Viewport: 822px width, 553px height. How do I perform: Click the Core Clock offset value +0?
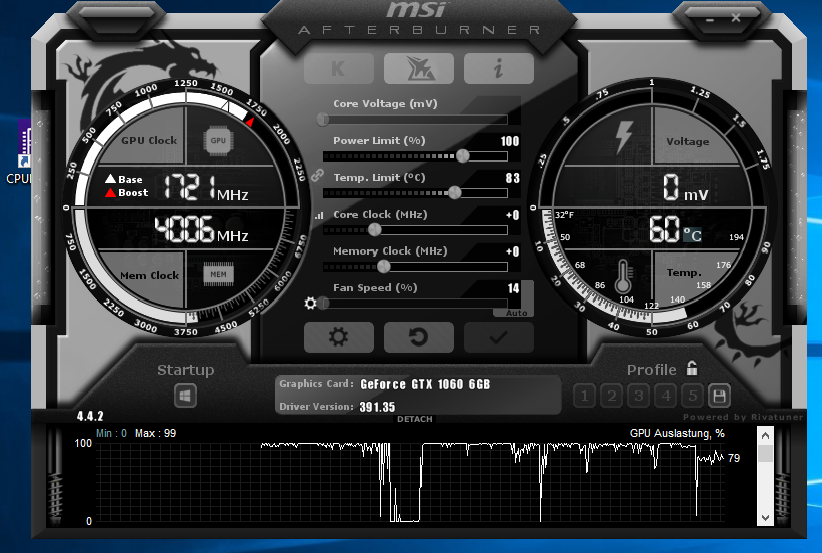coord(513,215)
